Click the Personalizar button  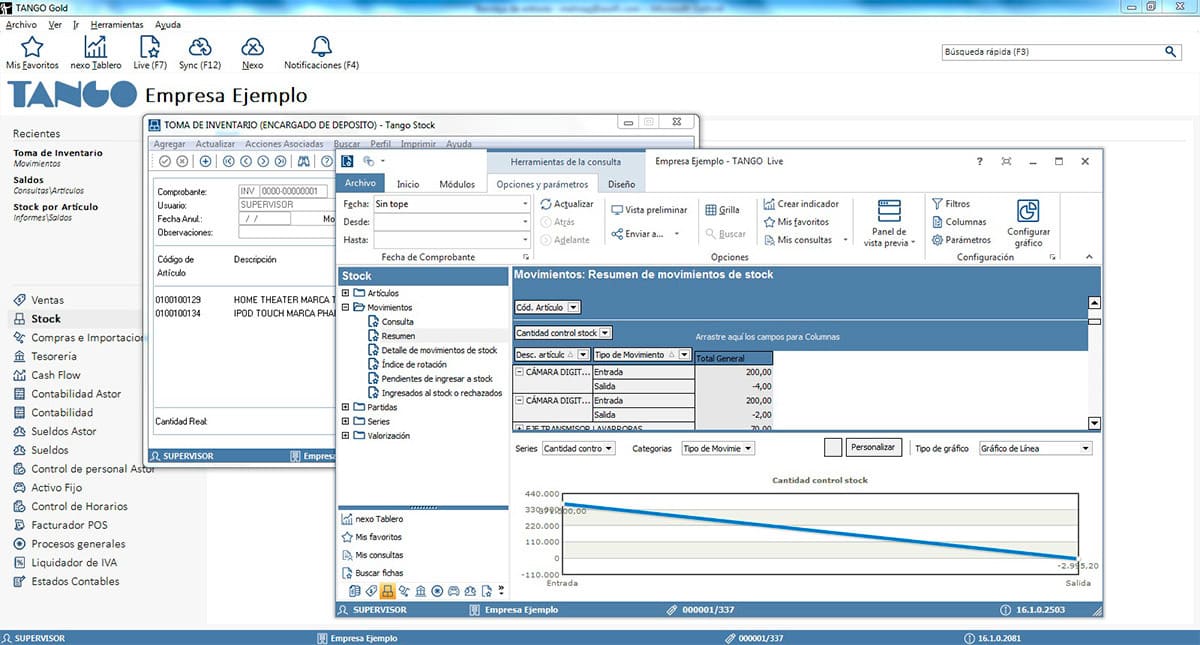click(875, 448)
